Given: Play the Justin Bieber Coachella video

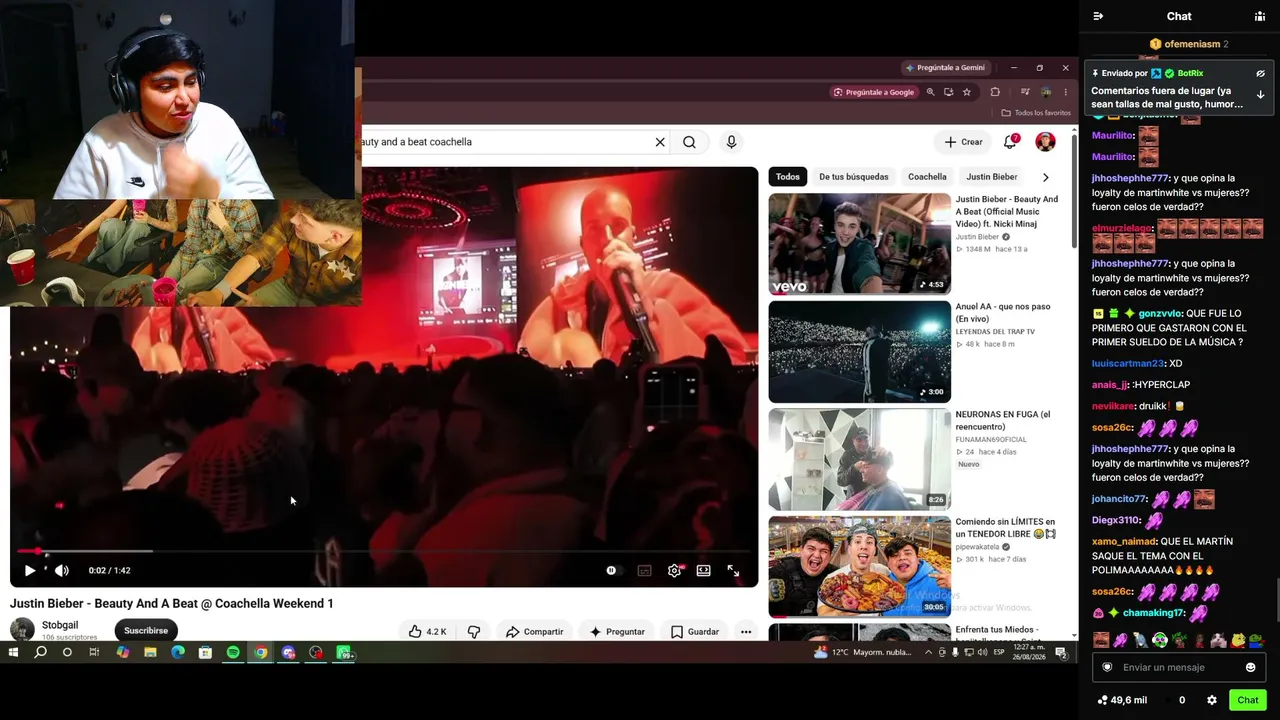Looking at the screenshot, I should click(30, 570).
